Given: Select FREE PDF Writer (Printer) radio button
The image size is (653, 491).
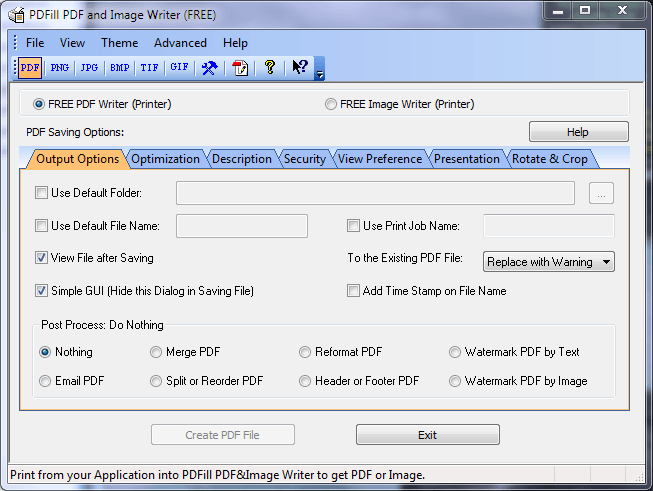Looking at the screenshot, I should coord(39,104).
